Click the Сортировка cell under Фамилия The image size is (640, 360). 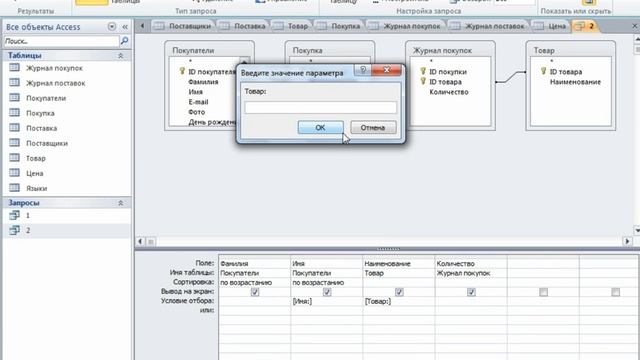[x=254, y=282]
